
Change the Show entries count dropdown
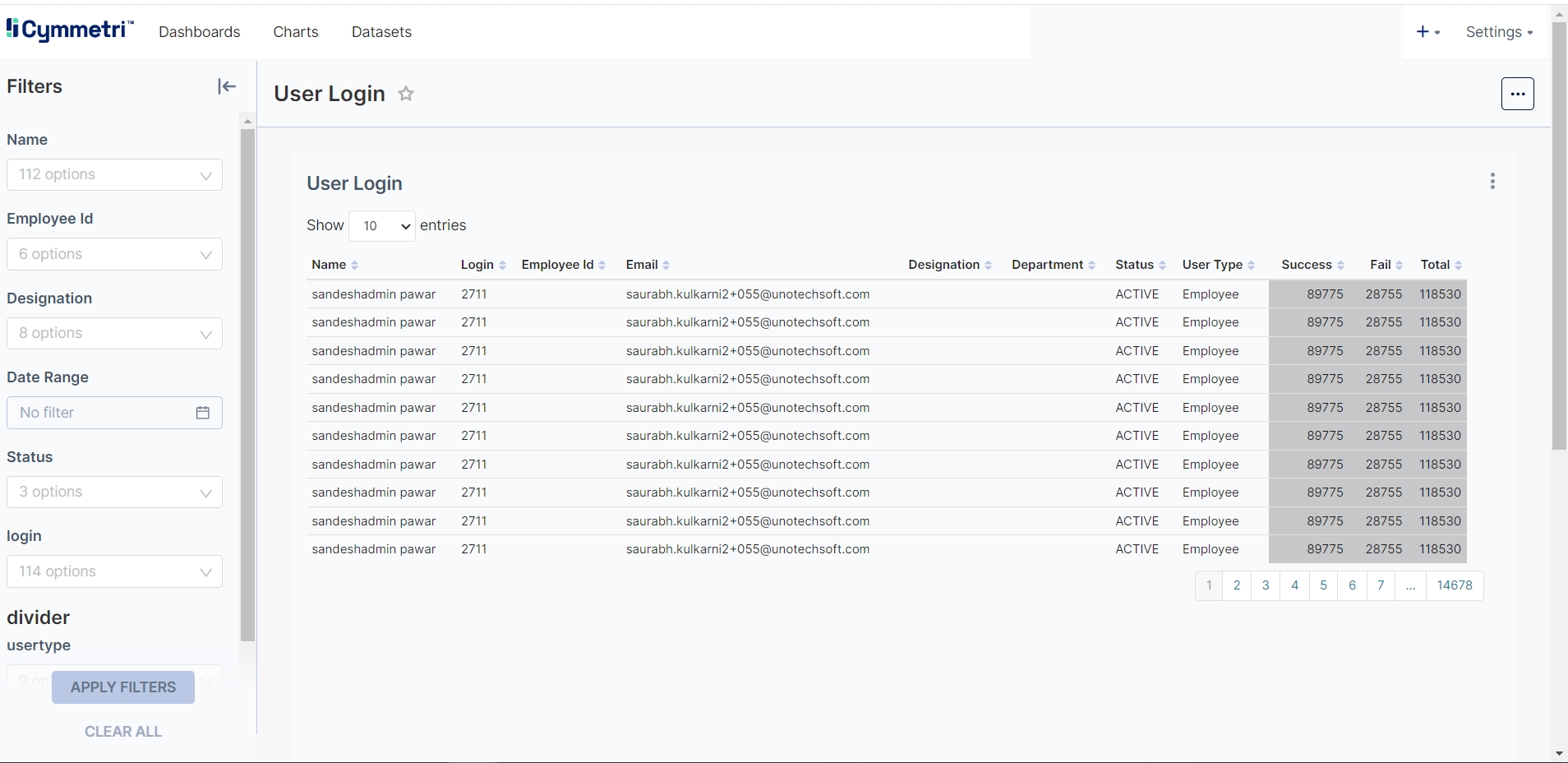pos(382,226)
